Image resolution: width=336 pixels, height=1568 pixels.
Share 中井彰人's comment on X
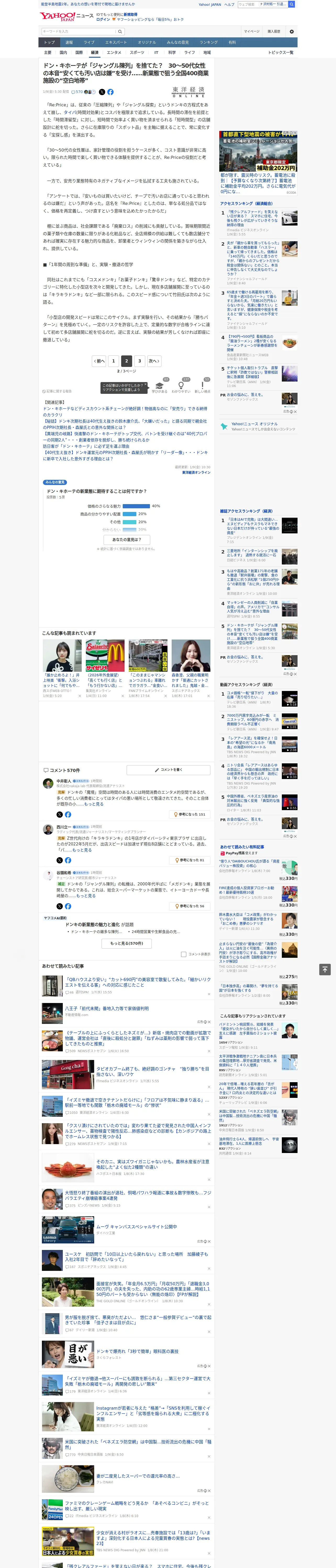(x=60, y=814)
